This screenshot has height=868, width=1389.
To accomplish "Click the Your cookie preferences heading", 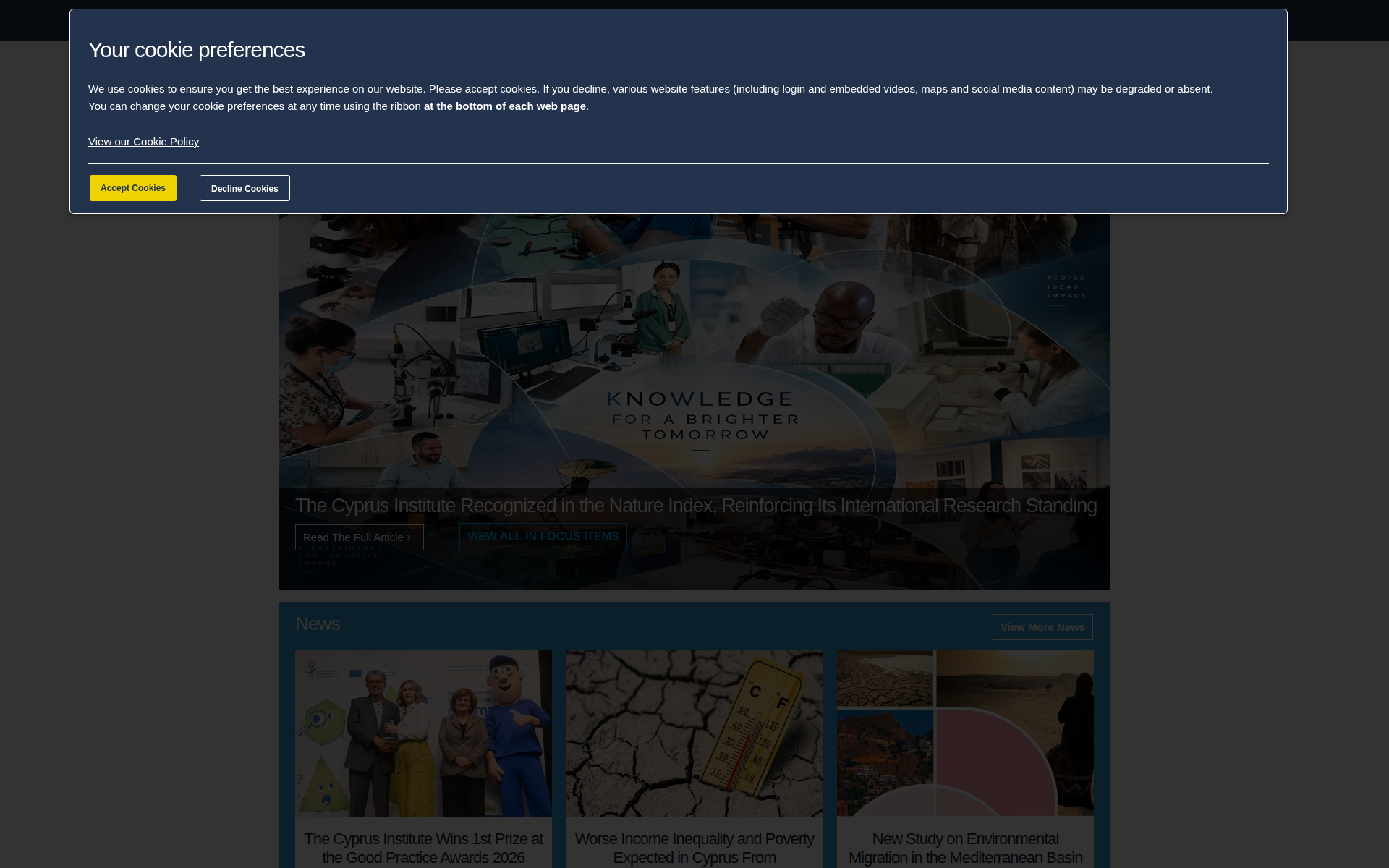I will pos(197,50).
